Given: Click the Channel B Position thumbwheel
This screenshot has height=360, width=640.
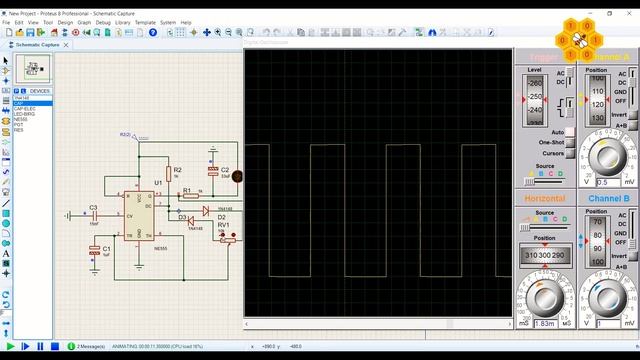Looking at the screenshot, I should [x=598, y=241].
